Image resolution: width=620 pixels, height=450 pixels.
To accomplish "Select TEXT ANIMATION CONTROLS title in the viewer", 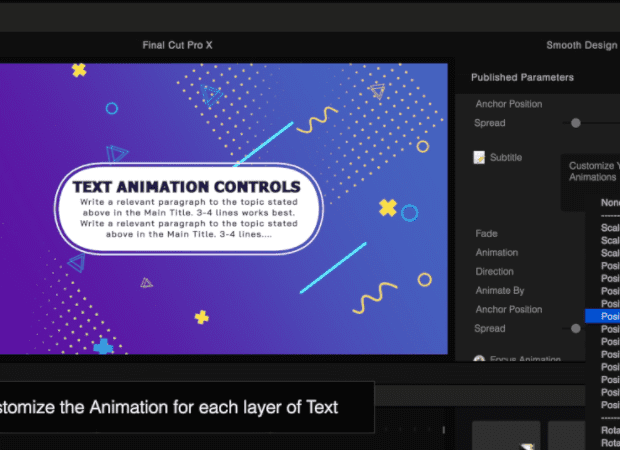I will [x=187, y=187].
